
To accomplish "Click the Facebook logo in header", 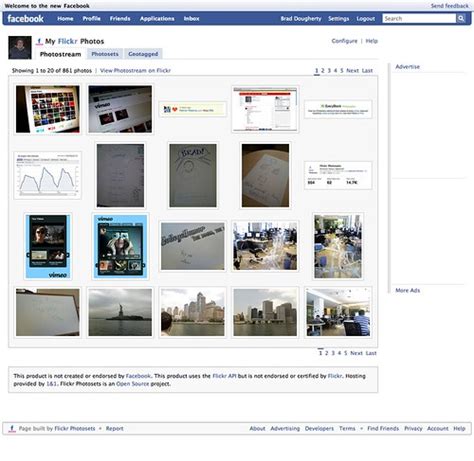I will (x=25, y=19).
